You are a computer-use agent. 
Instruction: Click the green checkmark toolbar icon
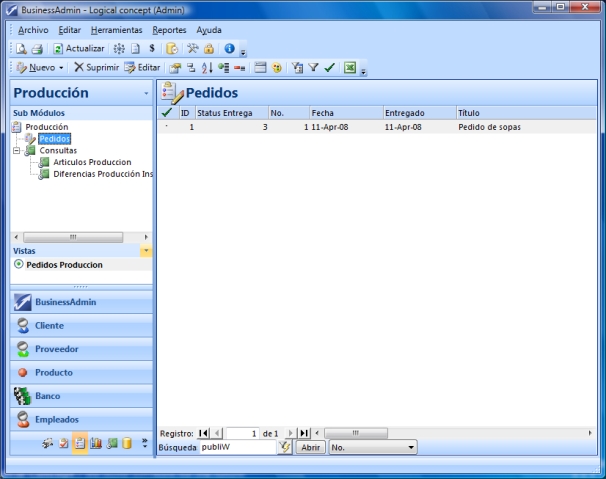tap(328, 67)
